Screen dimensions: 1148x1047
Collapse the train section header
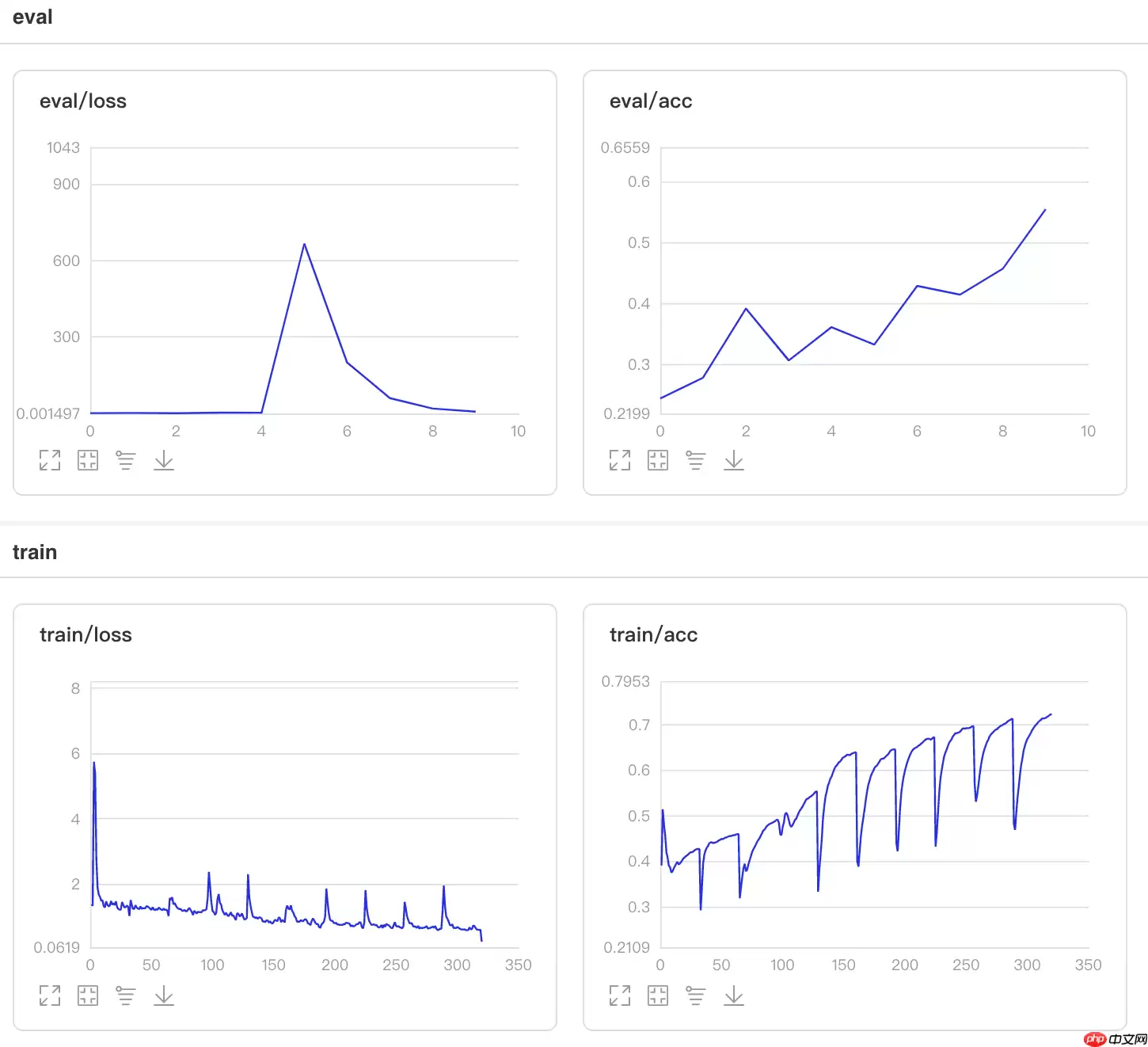[35, 552]
